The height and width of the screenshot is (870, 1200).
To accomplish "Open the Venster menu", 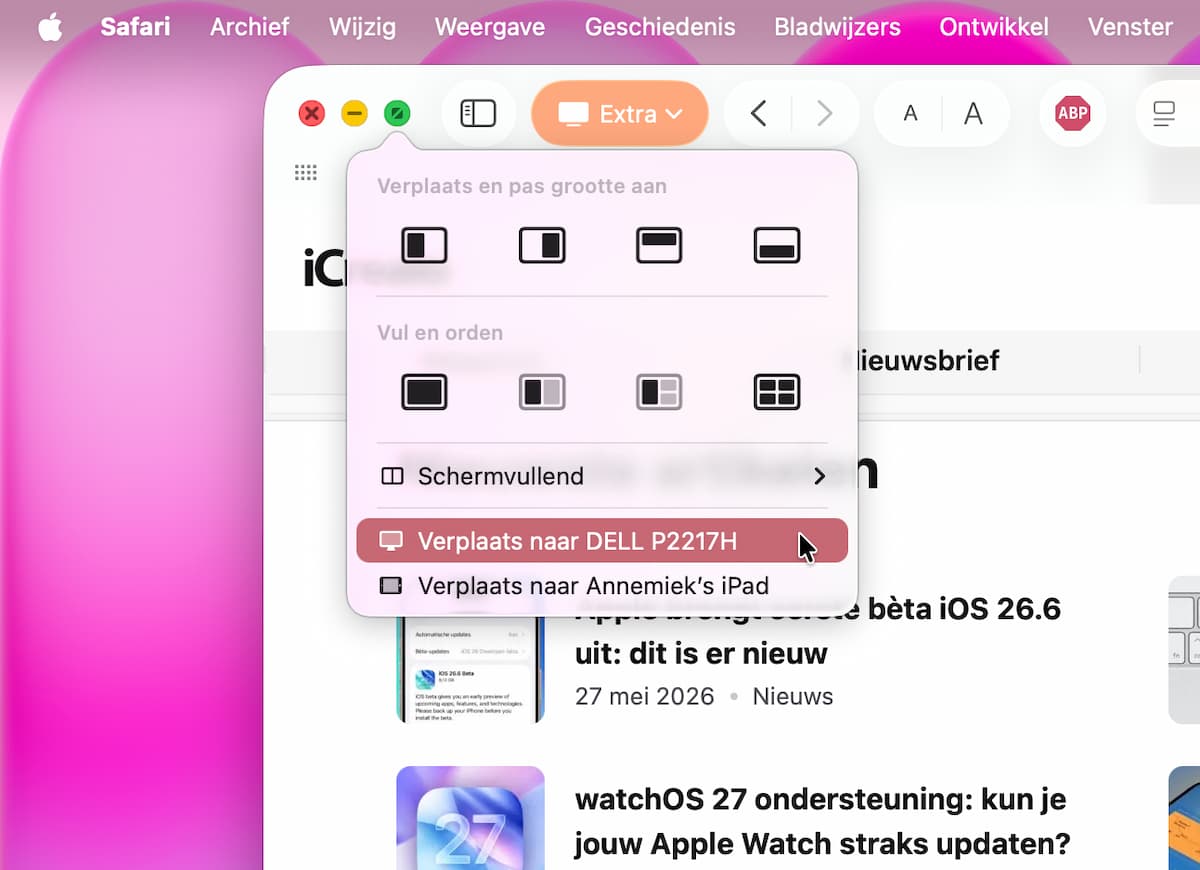I will tap(1130, 27).
